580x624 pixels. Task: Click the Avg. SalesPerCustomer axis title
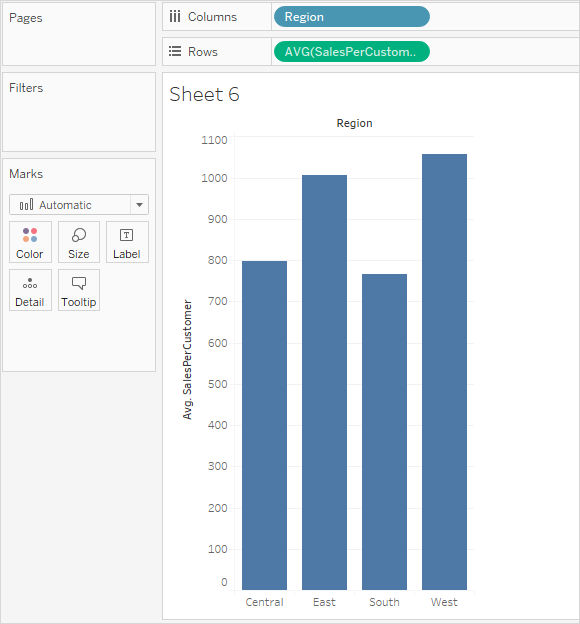tap(187, 359)
